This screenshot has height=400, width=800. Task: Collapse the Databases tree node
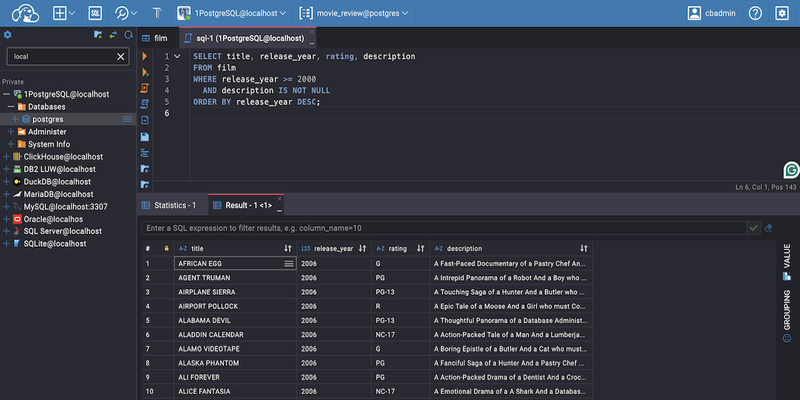[11, 107]
